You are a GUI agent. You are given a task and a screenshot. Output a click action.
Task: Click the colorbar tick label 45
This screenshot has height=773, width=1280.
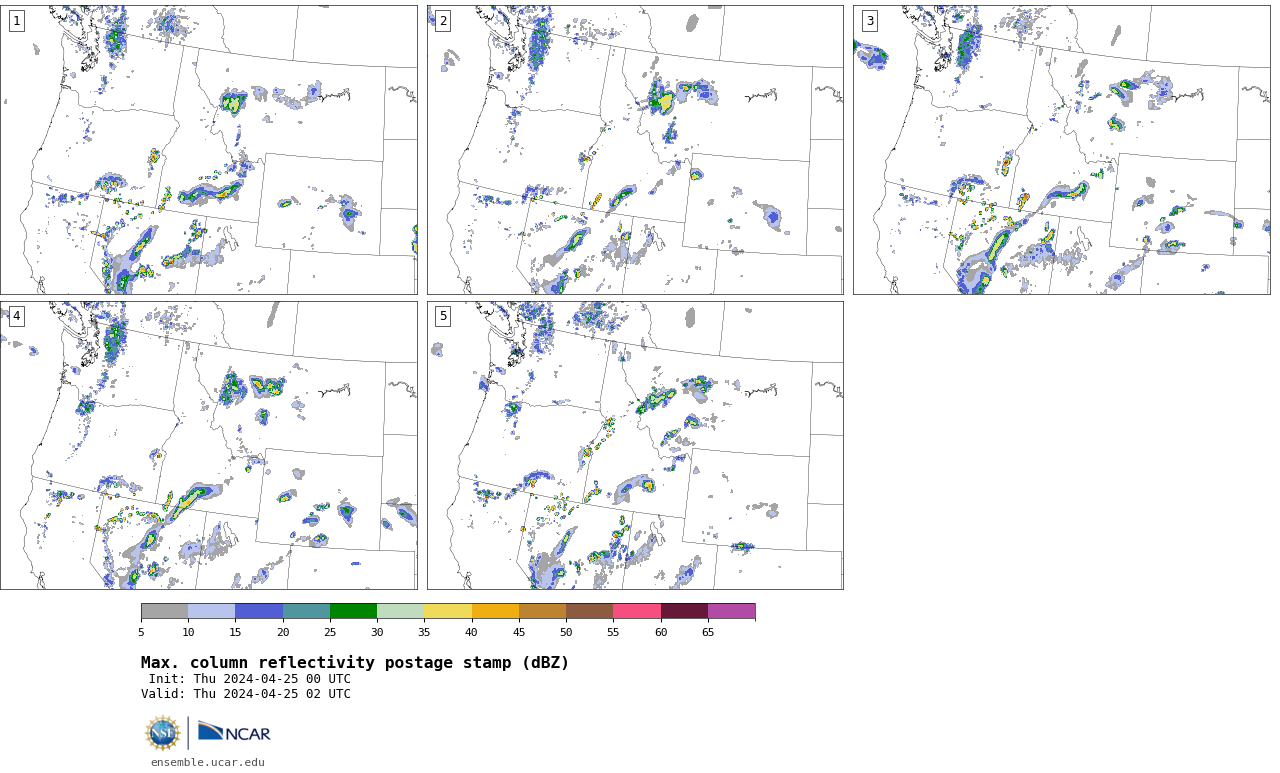[519, 632]
